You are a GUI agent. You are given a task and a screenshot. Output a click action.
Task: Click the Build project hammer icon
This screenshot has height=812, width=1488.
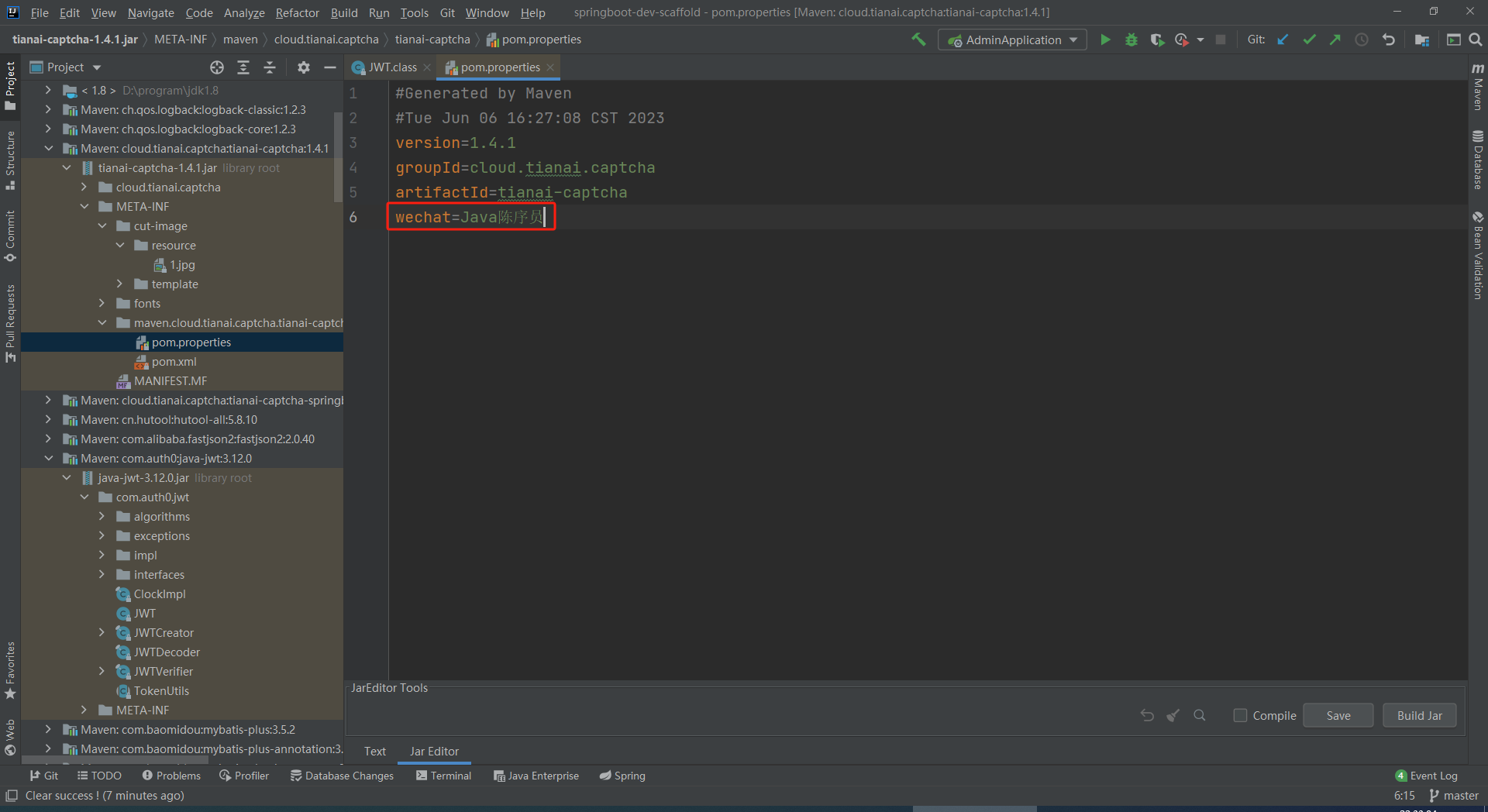click(918, 40)
